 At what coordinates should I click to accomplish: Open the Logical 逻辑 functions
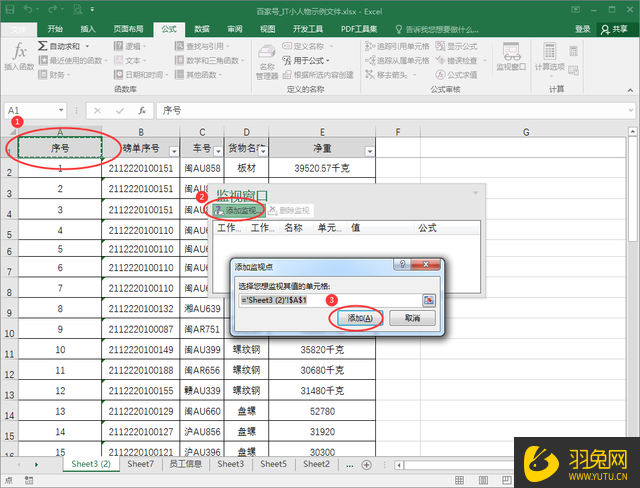pos(130,46)
